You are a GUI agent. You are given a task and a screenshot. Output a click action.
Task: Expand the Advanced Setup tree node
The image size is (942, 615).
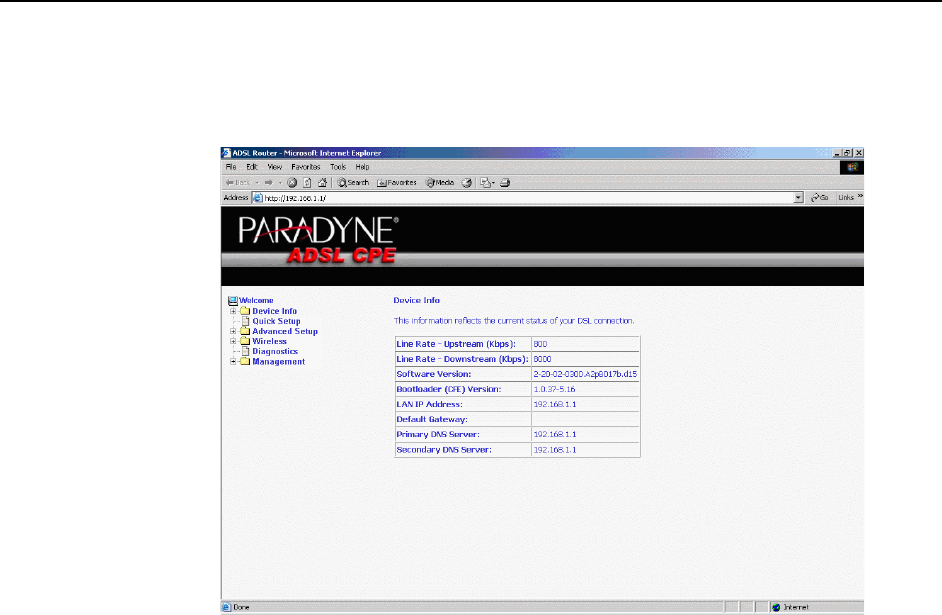[x=233, y=331]
